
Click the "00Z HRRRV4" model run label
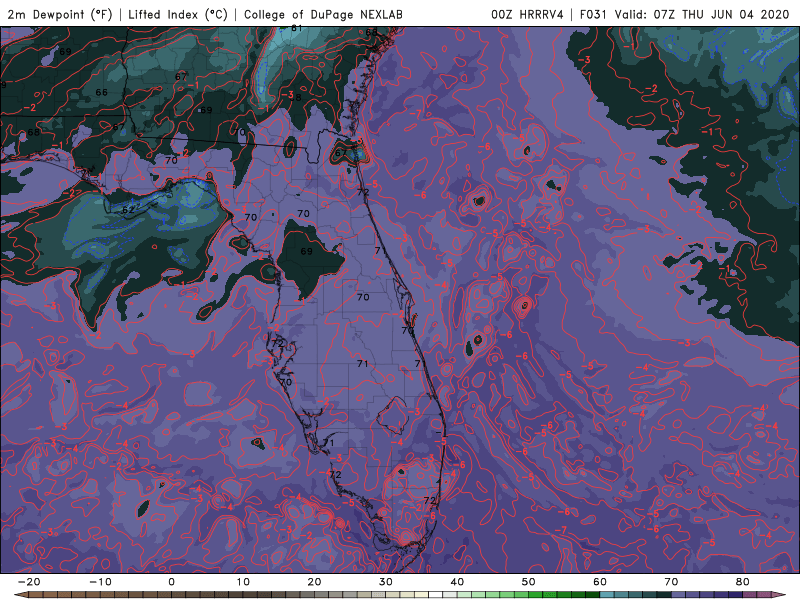[x=527, y=14]
